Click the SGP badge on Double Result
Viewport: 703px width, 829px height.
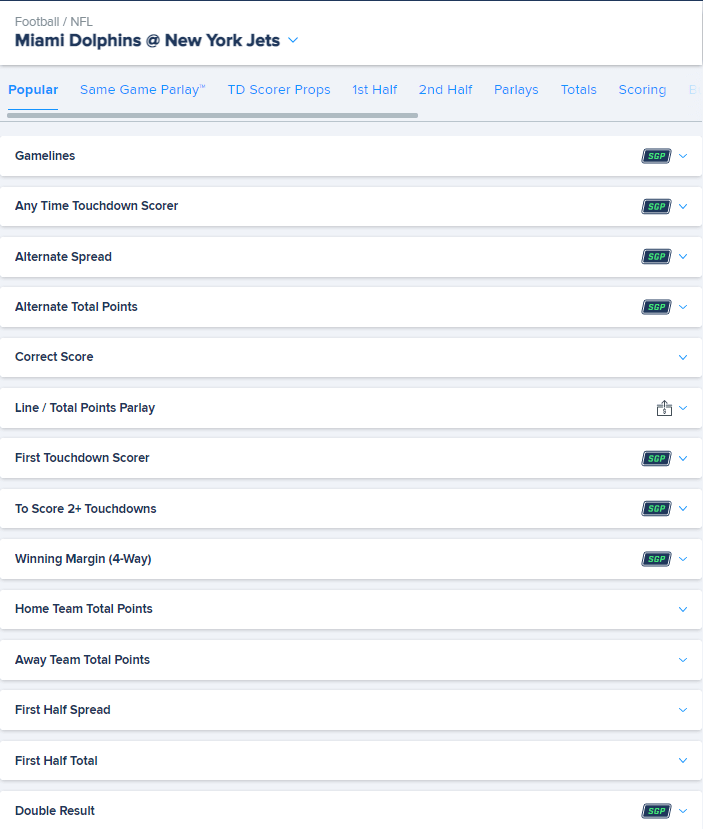(x=656, y=811)
